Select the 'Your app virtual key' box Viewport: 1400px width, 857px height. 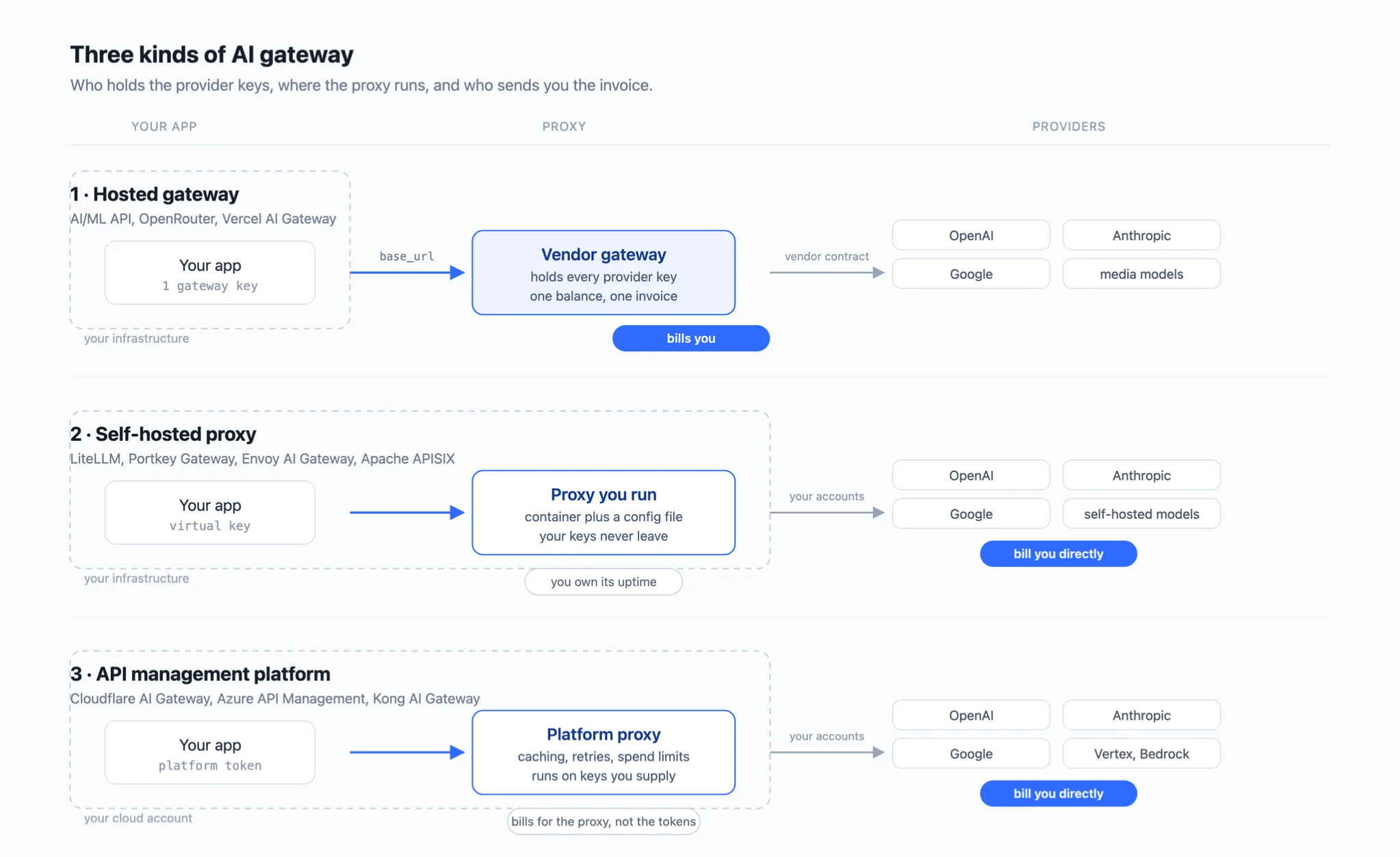point(210,513)
